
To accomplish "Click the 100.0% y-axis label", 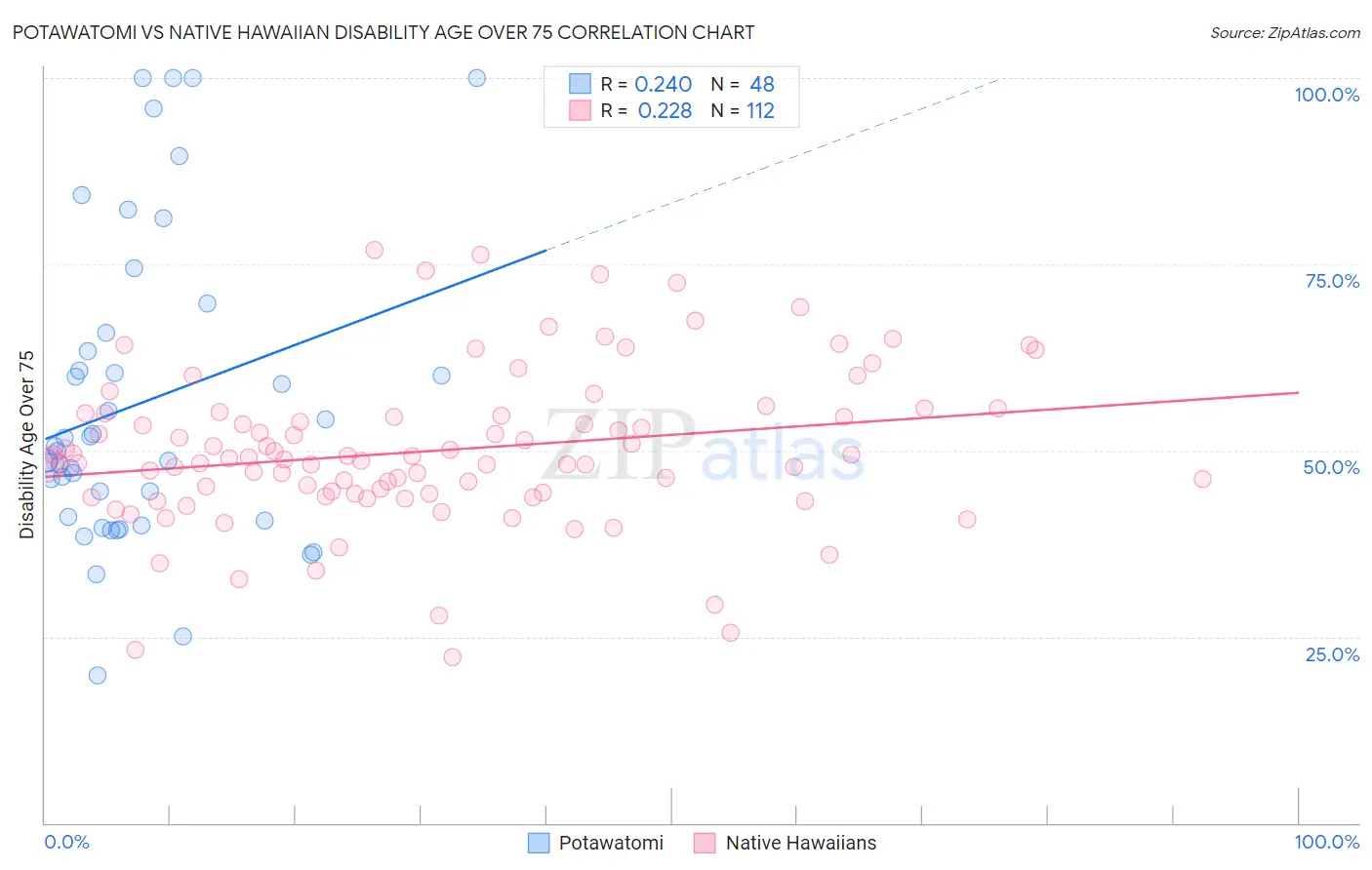I will [1326, 95].
